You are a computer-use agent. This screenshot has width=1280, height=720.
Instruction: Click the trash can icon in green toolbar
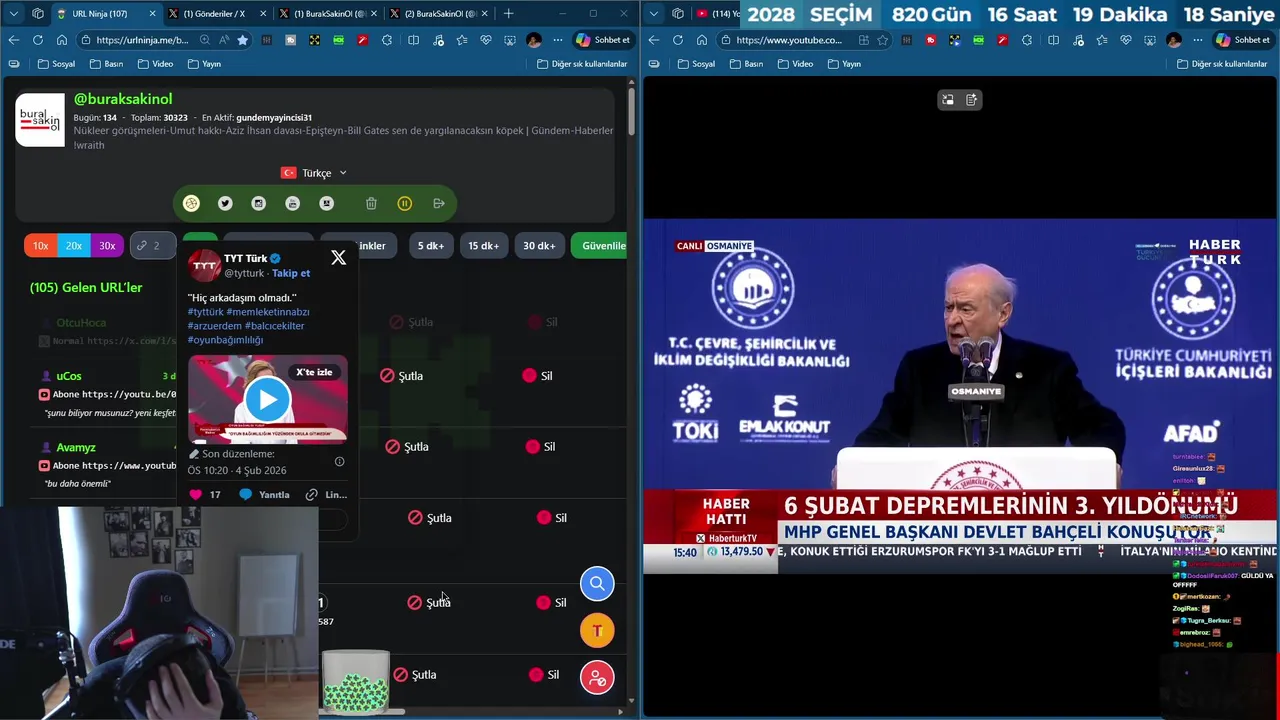tap(371, 203)
